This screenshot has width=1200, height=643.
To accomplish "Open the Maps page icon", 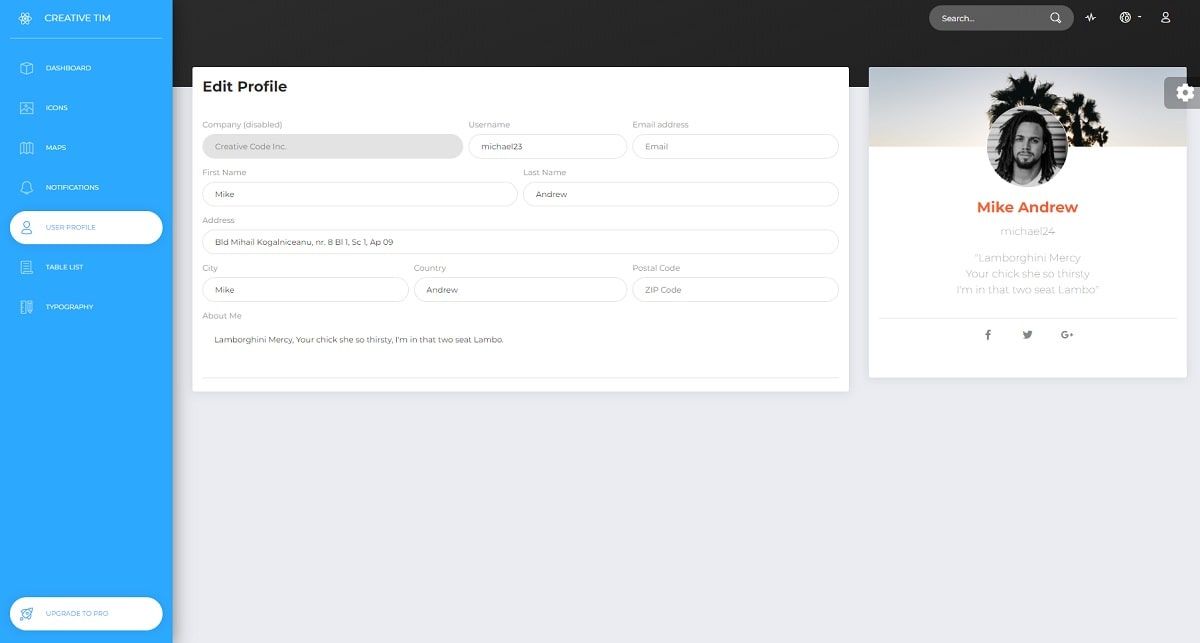I will pos(24,147).
